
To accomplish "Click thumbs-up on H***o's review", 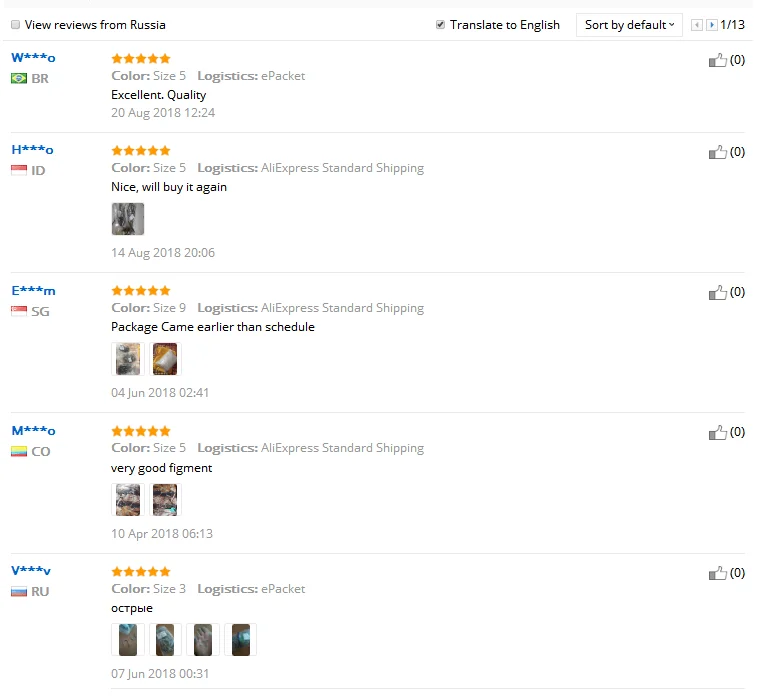I will [717, 152].
